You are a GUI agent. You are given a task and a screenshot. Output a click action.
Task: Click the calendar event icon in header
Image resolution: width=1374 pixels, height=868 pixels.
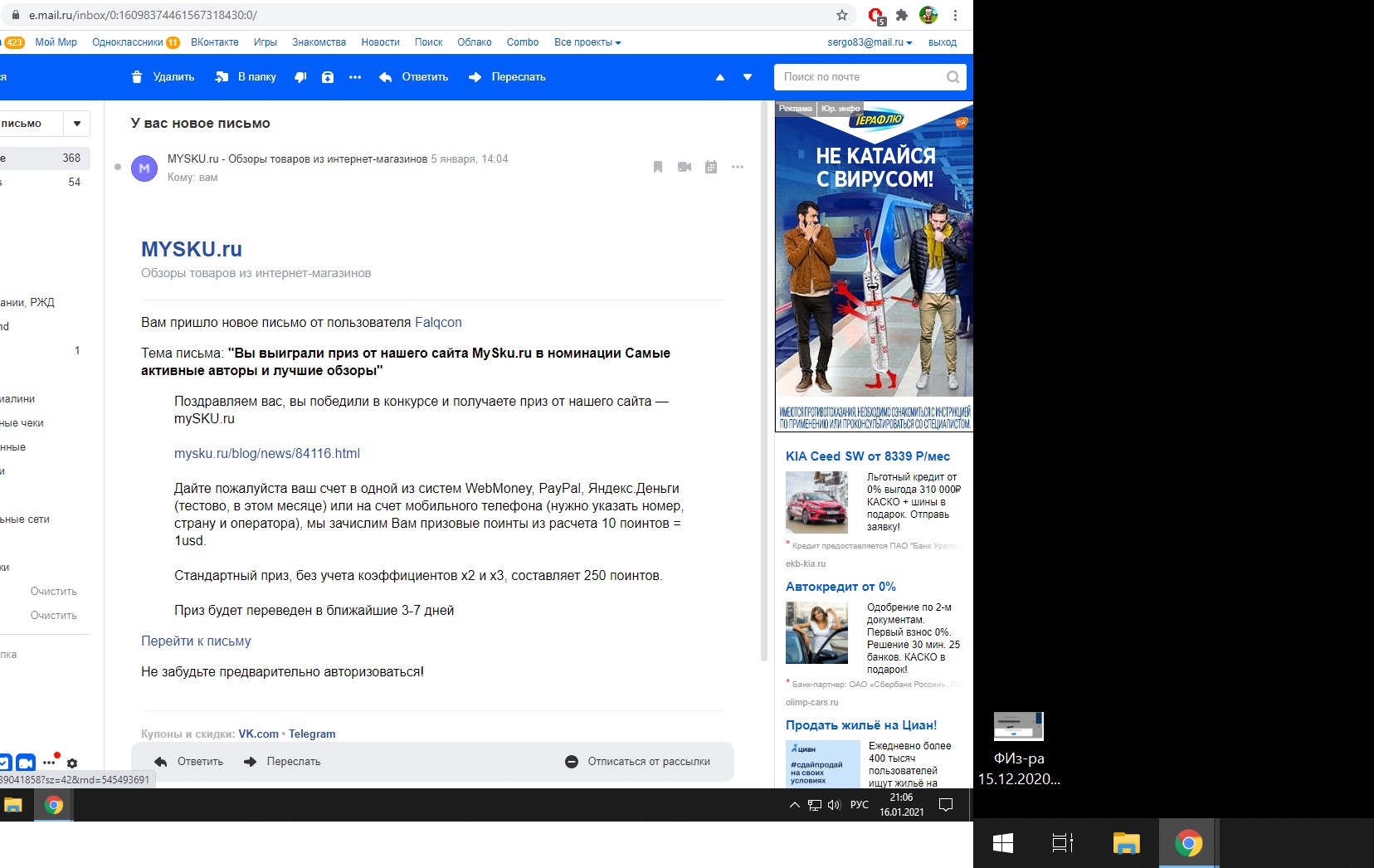point(711,167)
